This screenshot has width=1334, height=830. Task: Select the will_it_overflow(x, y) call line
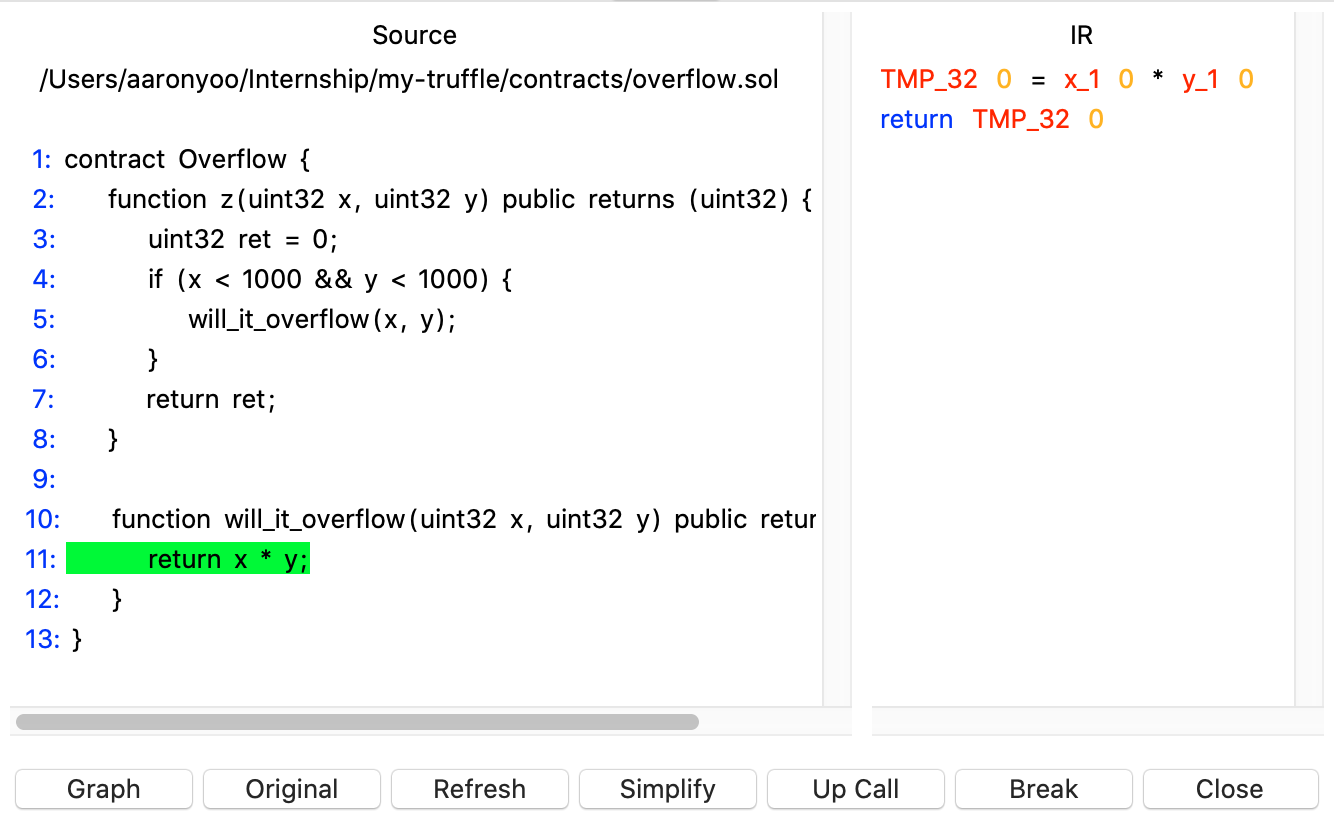pyautogui.click(x=322, y=319)
